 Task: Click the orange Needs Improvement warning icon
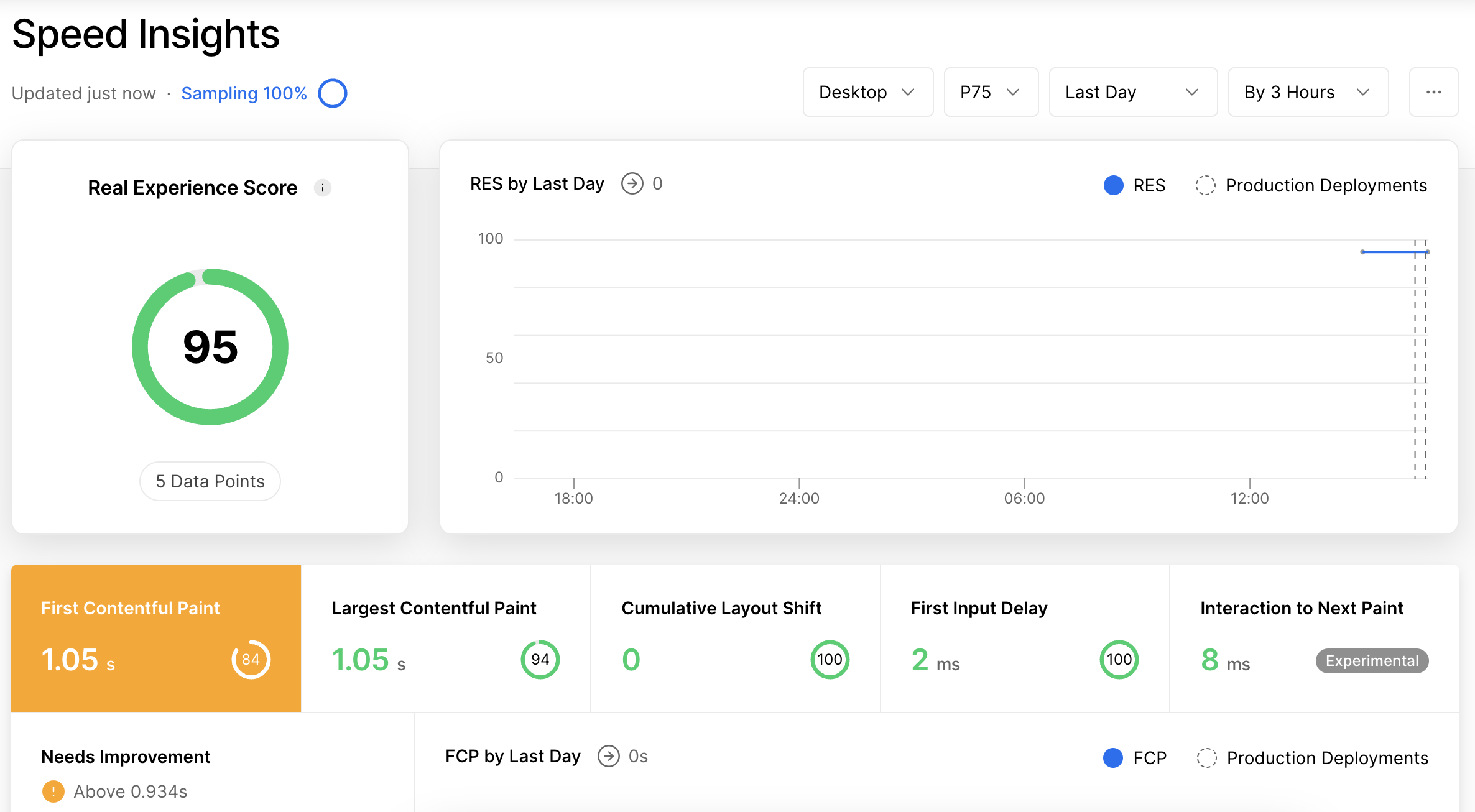pyautogui.click(x=53, y=791)
